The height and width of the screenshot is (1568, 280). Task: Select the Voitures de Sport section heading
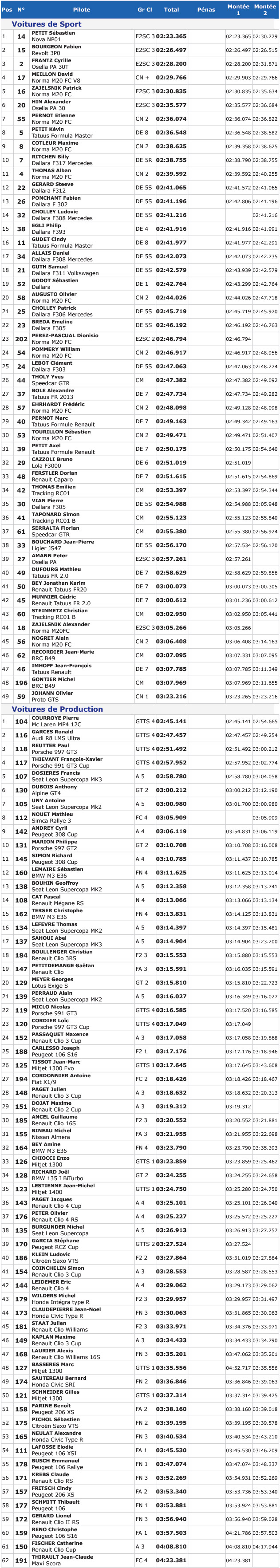pos(46,24)
